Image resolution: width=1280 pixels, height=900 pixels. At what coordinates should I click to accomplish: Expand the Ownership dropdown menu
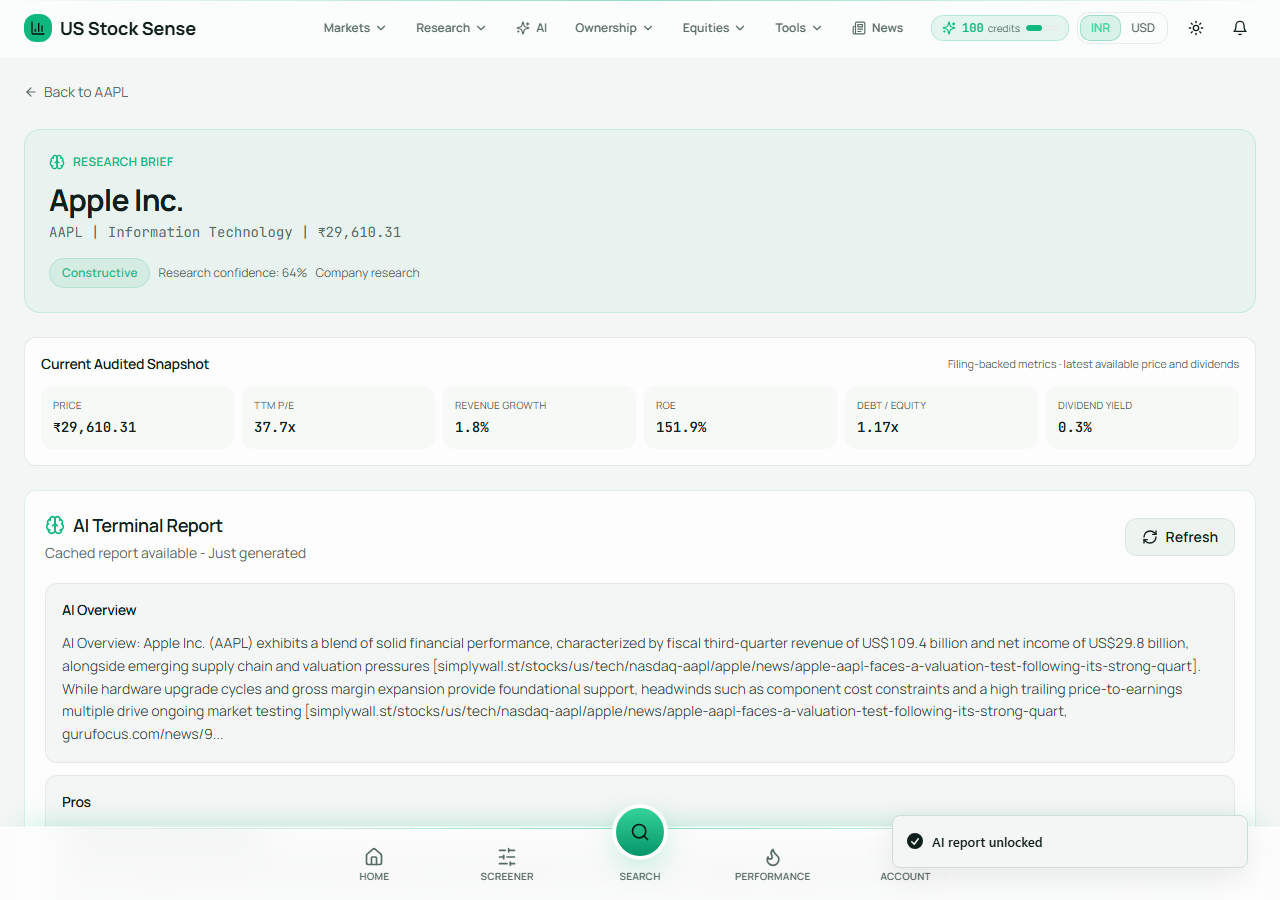(614, 28)
